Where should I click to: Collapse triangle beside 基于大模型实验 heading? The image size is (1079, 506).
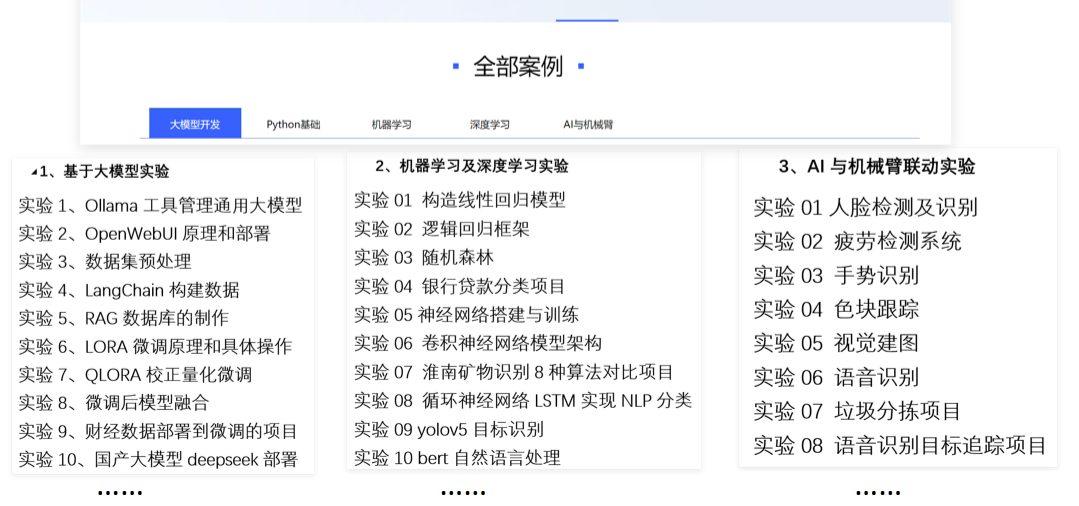pyautogui.click(x=34, y=172)
